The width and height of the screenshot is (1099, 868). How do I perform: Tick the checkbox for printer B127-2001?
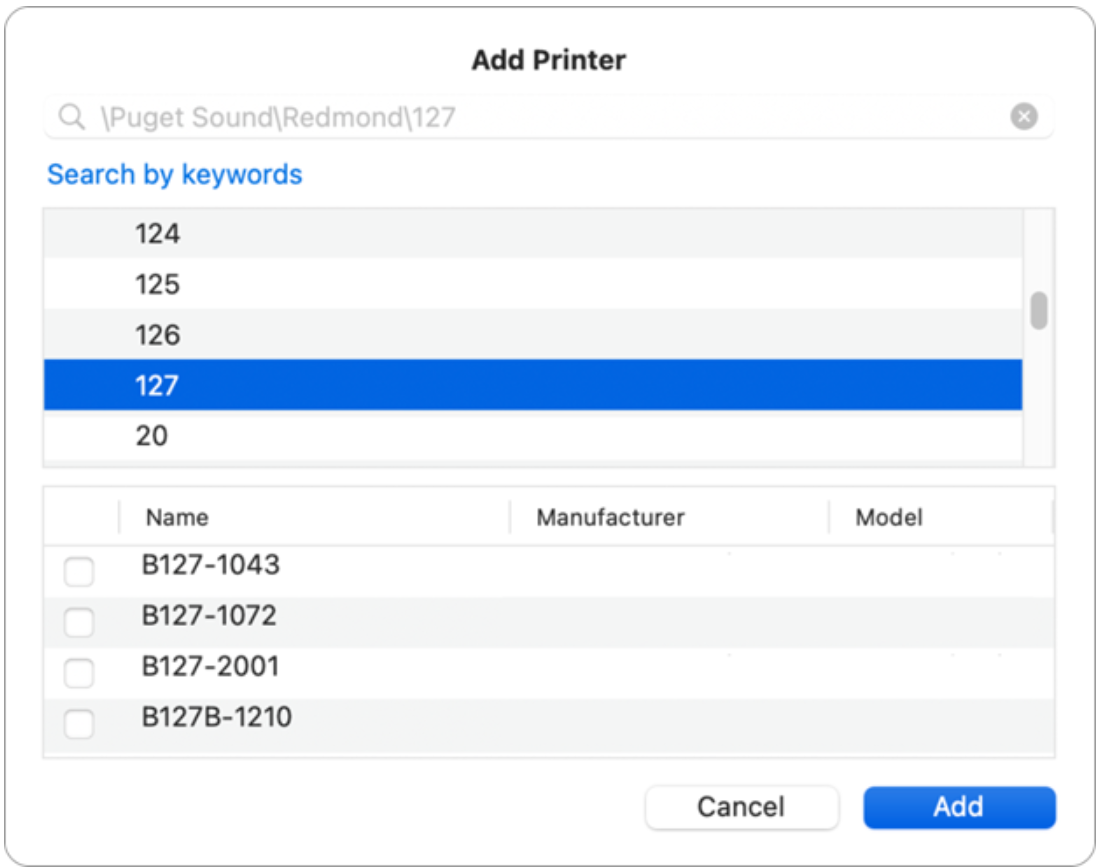tap(79, 674)
